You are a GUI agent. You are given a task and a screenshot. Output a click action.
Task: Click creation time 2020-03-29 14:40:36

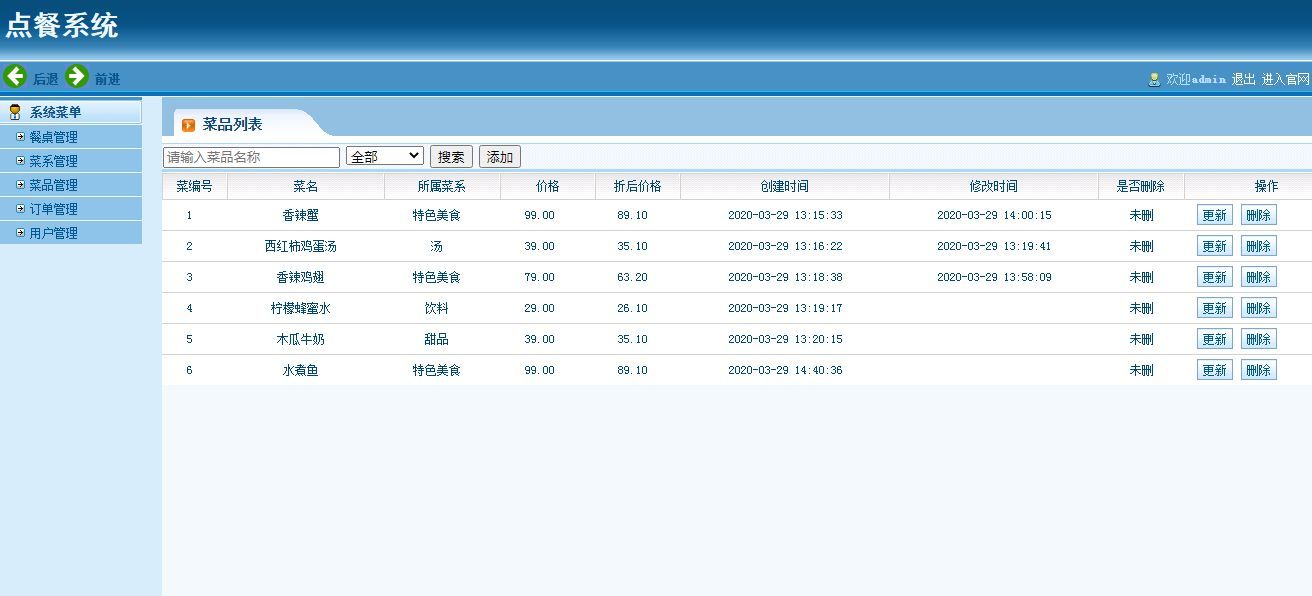pyautogui.click(x=785, y=370)
